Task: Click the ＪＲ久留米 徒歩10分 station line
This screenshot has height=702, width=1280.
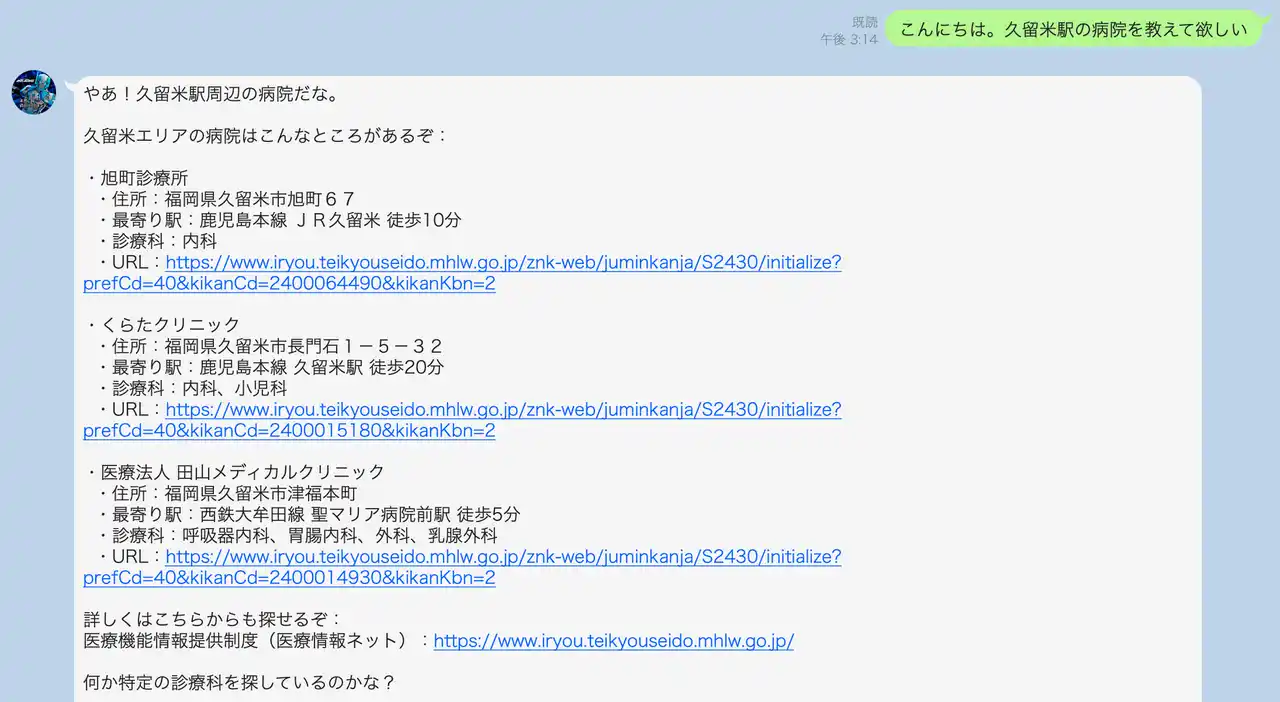Action: point(285,220)
